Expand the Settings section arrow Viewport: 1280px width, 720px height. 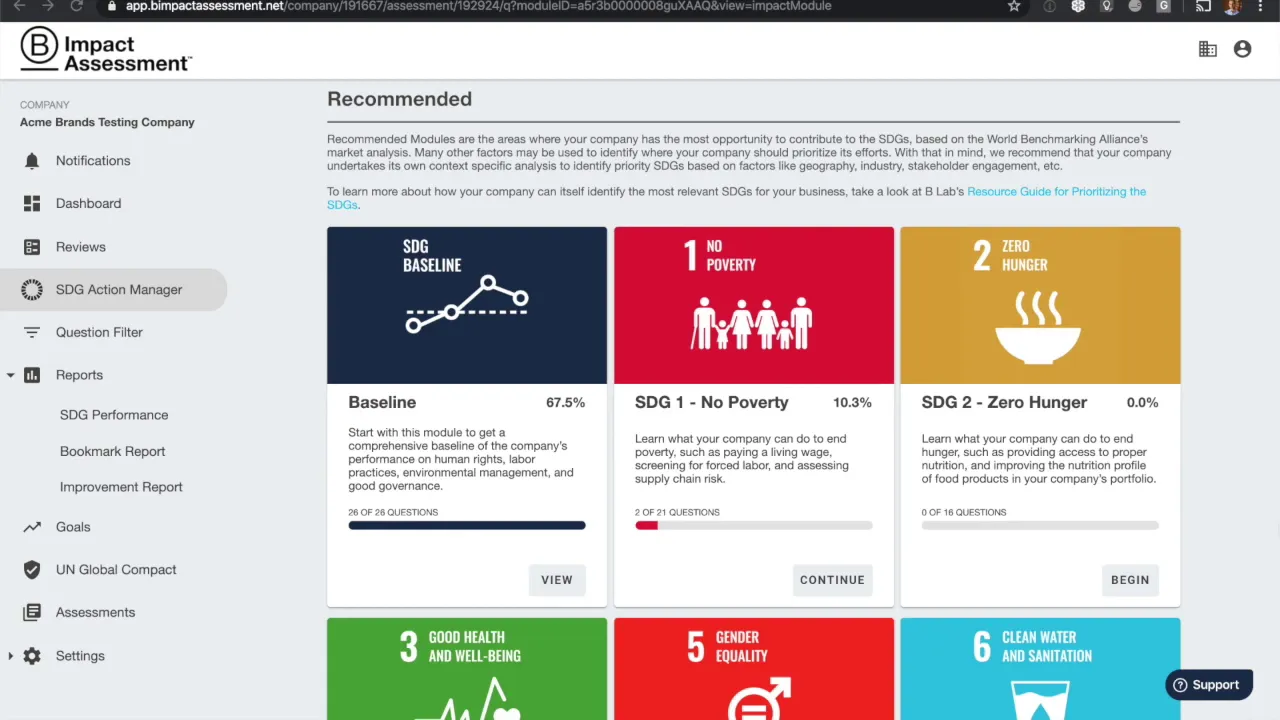10,656
